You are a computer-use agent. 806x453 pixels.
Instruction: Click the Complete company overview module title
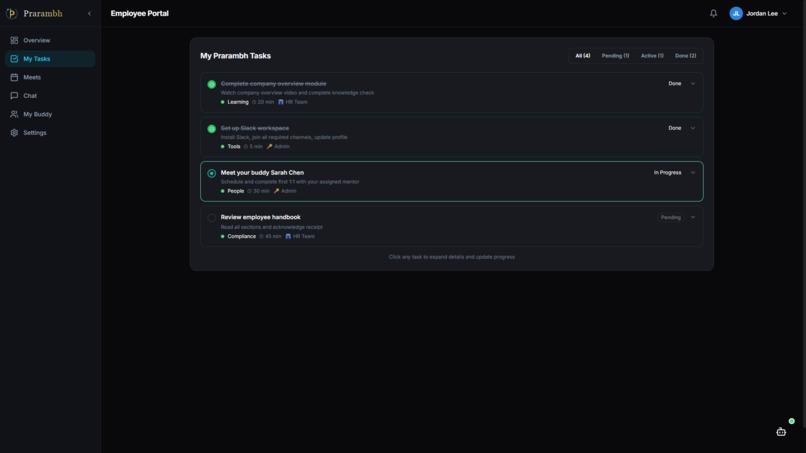pos(273,83)
